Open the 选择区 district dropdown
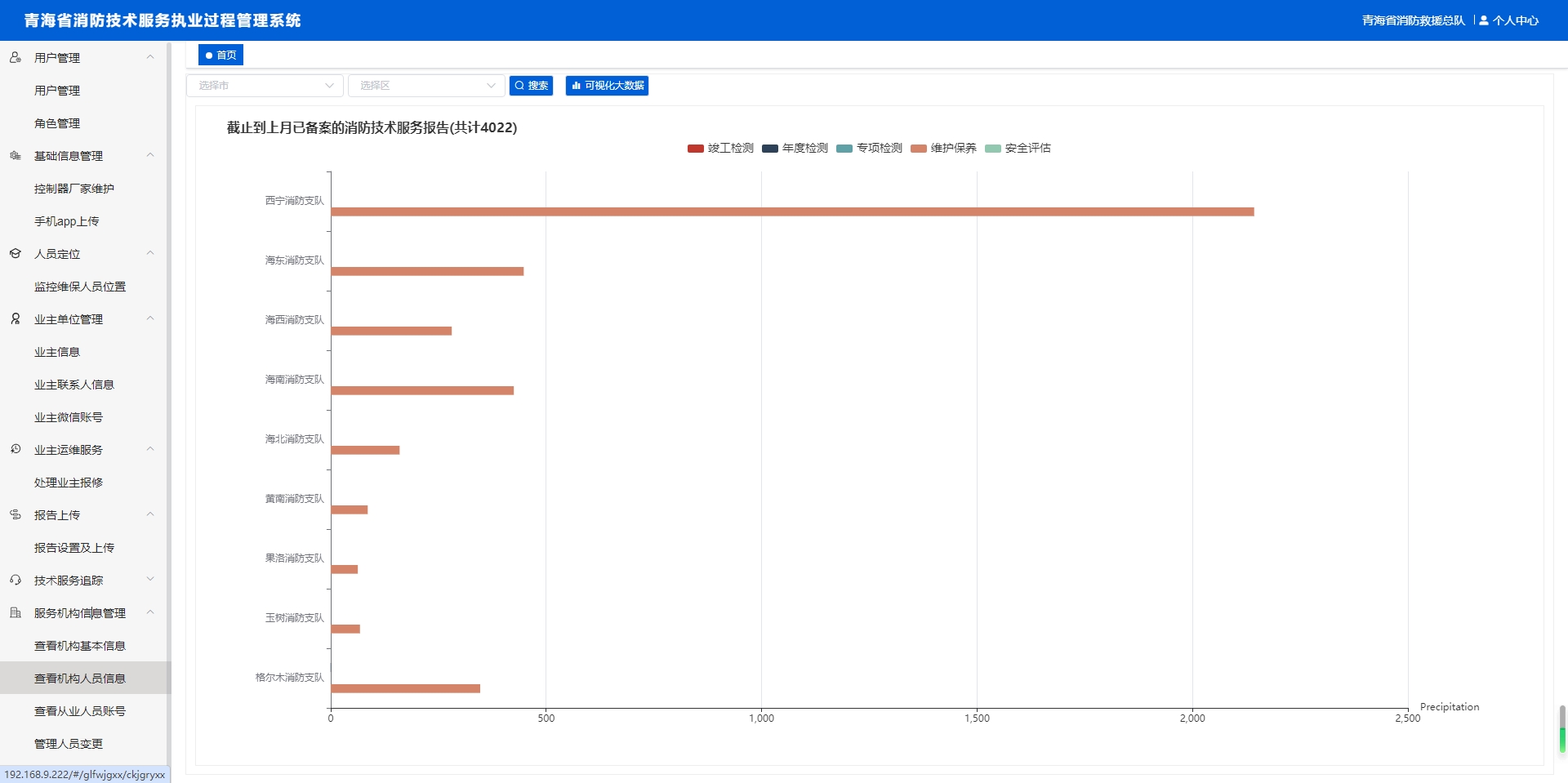The width and height of the screenshot is (1568, 783). (x=426, y=86)
